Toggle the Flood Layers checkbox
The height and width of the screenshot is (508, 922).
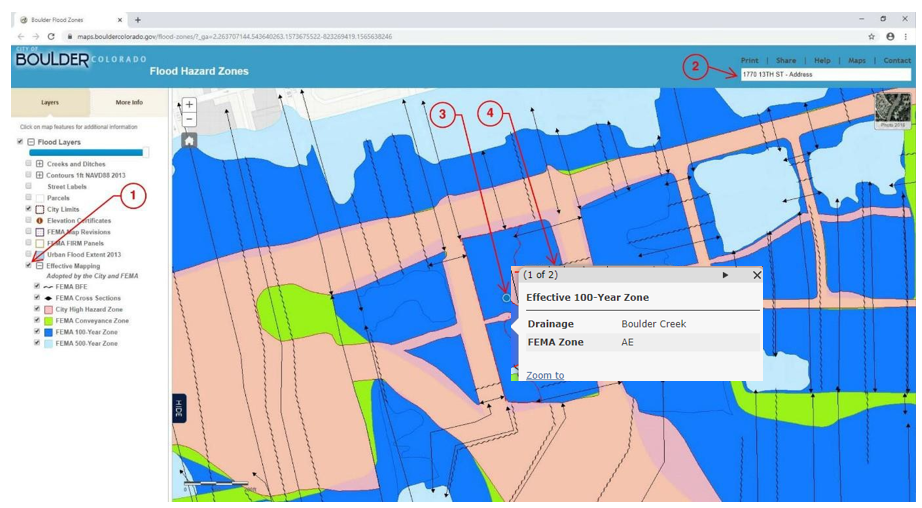(x=20, y=142)
